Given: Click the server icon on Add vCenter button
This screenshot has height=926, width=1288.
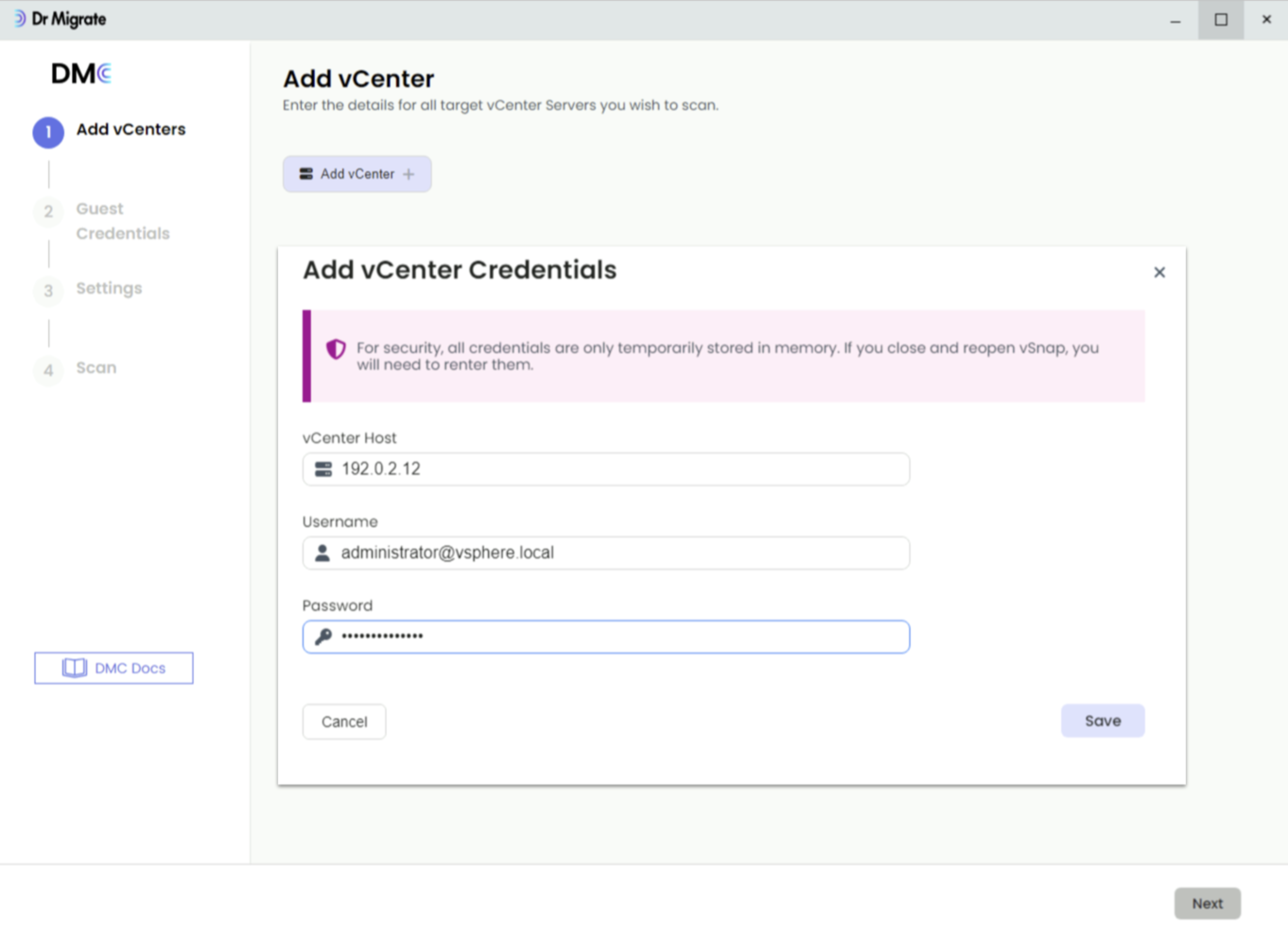Looking at the screenshot, I should click(x=306, y=174).
